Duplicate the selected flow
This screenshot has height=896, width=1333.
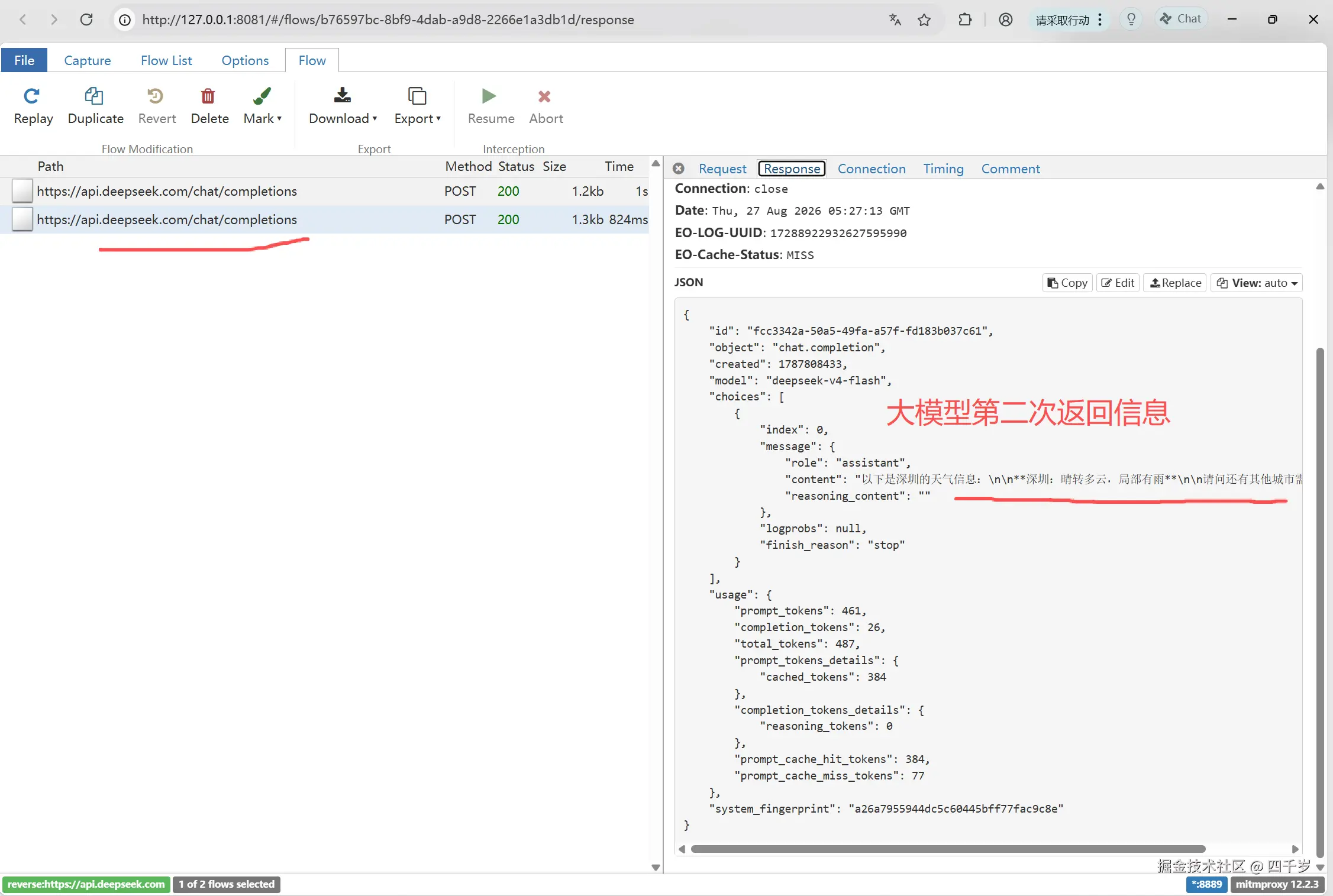95,106
